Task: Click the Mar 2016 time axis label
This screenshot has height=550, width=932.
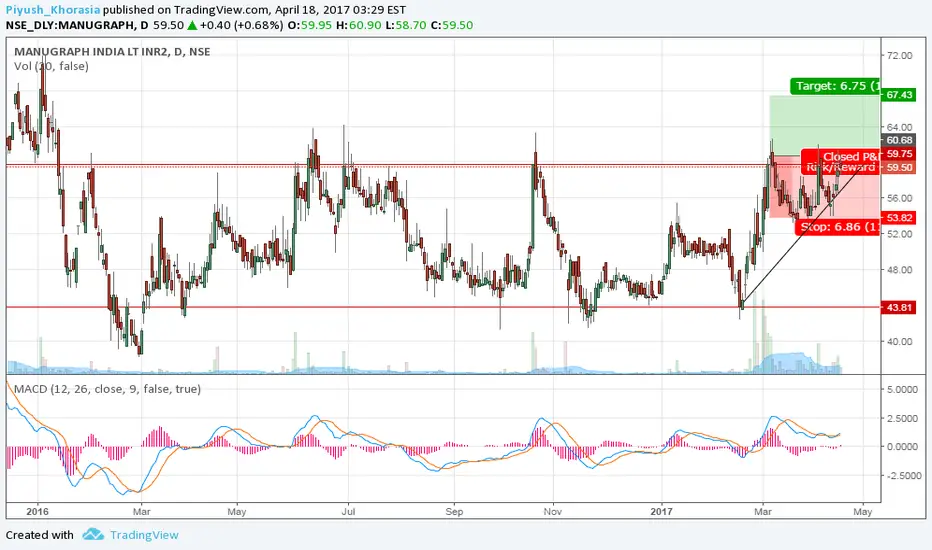Action: click(x=141, y=511)
